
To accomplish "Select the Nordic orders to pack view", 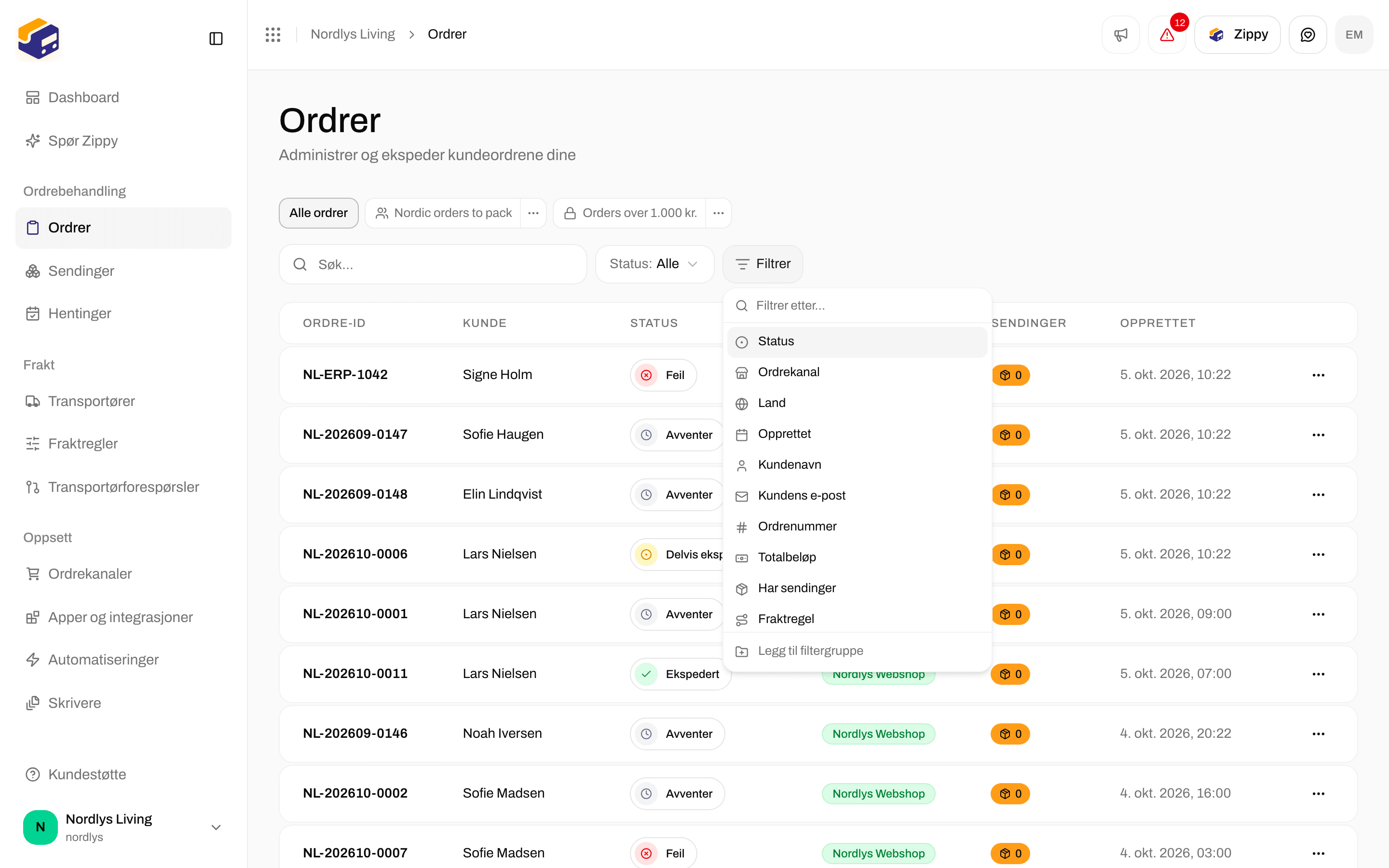I will tap(443, 213).
